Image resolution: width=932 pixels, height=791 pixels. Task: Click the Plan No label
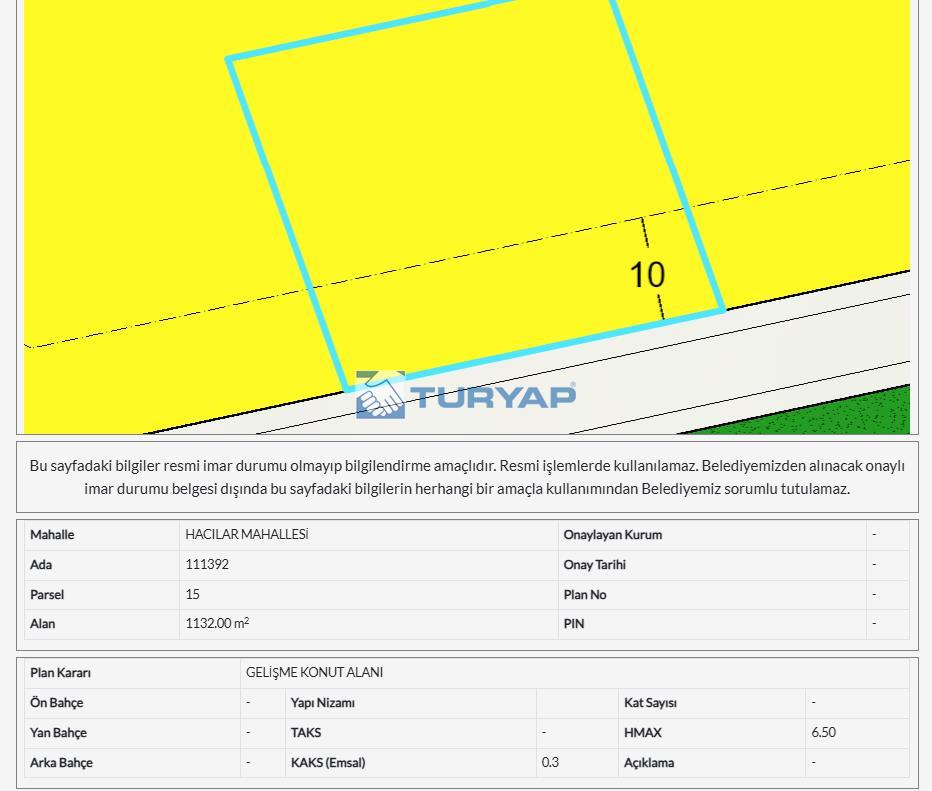point(584,594)
